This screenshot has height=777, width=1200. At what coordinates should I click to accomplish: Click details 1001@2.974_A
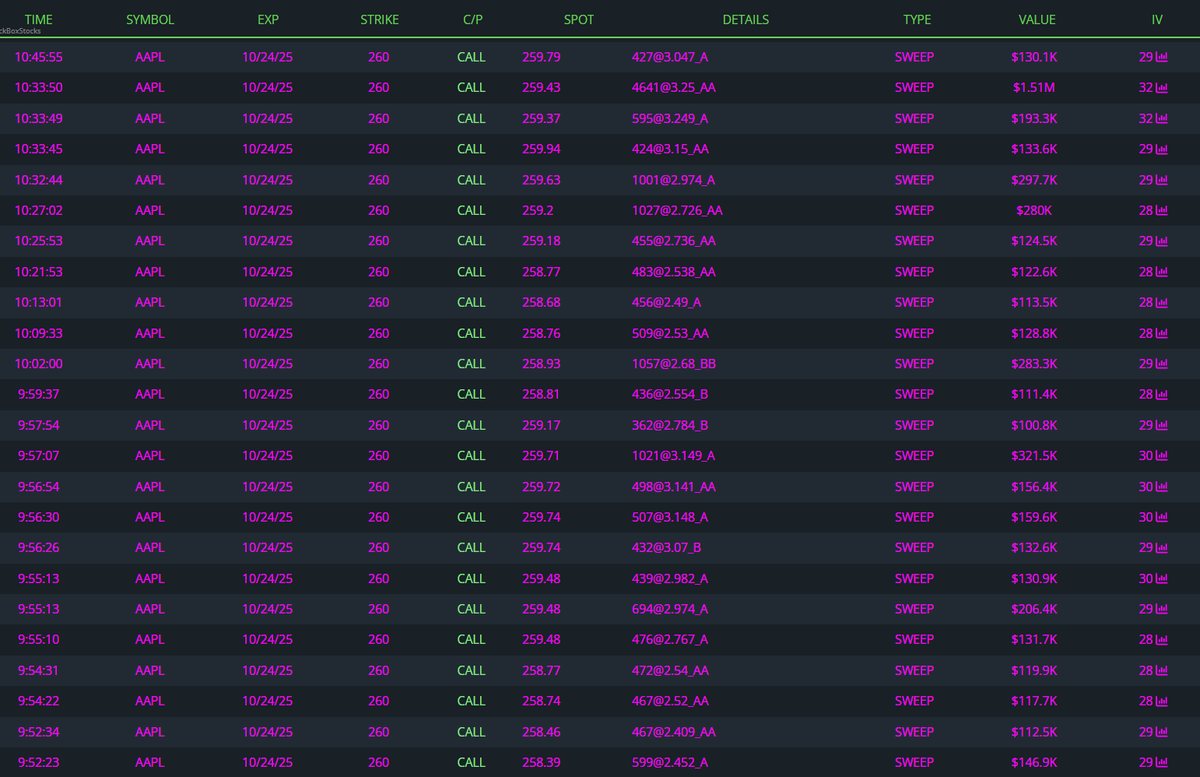point(673,180)
